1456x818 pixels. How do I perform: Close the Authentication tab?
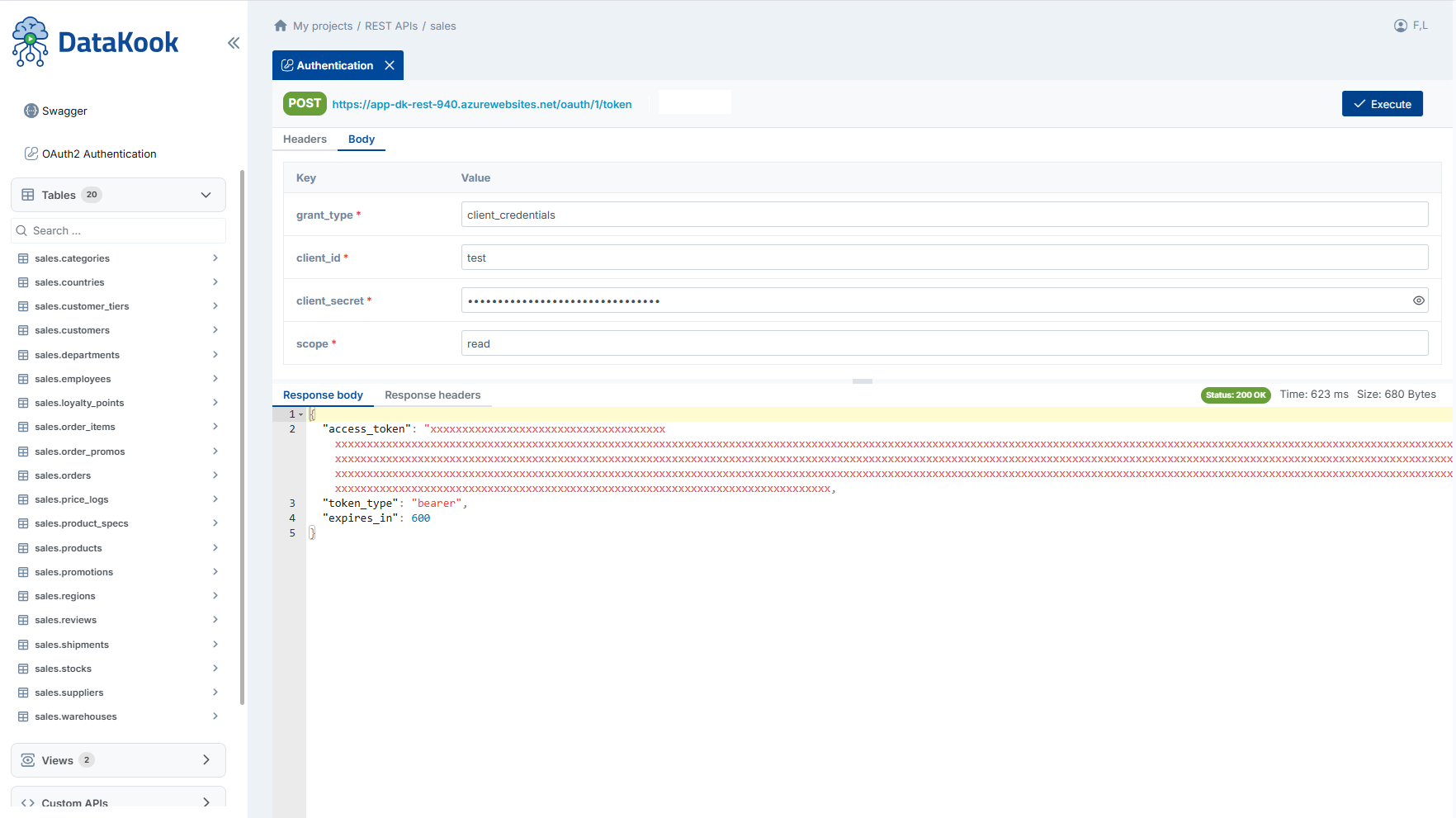pos(390,65)
